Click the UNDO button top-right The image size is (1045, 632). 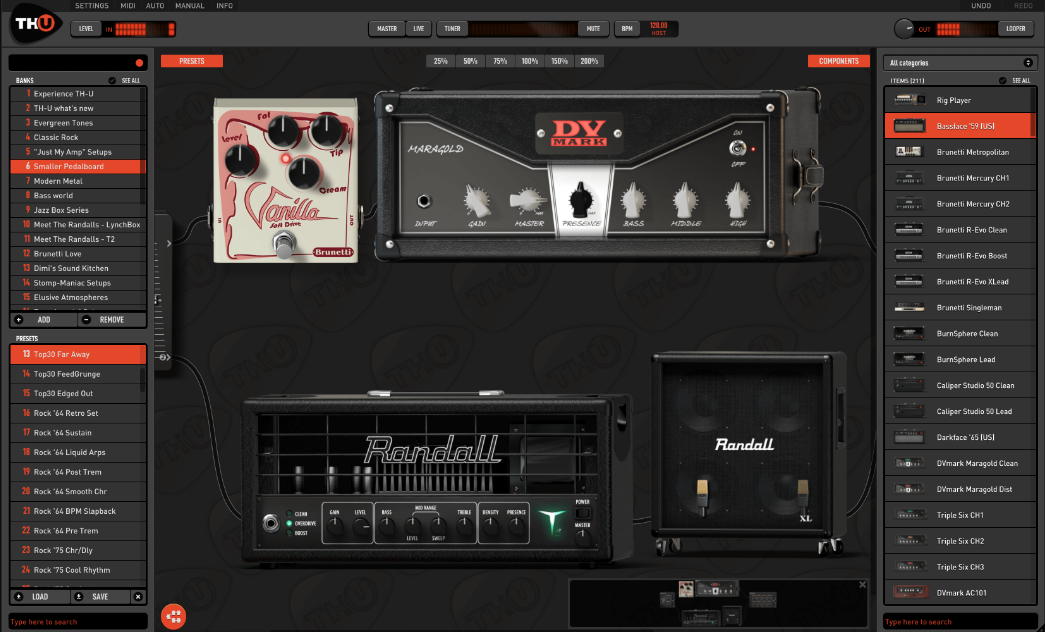(981, 5)
